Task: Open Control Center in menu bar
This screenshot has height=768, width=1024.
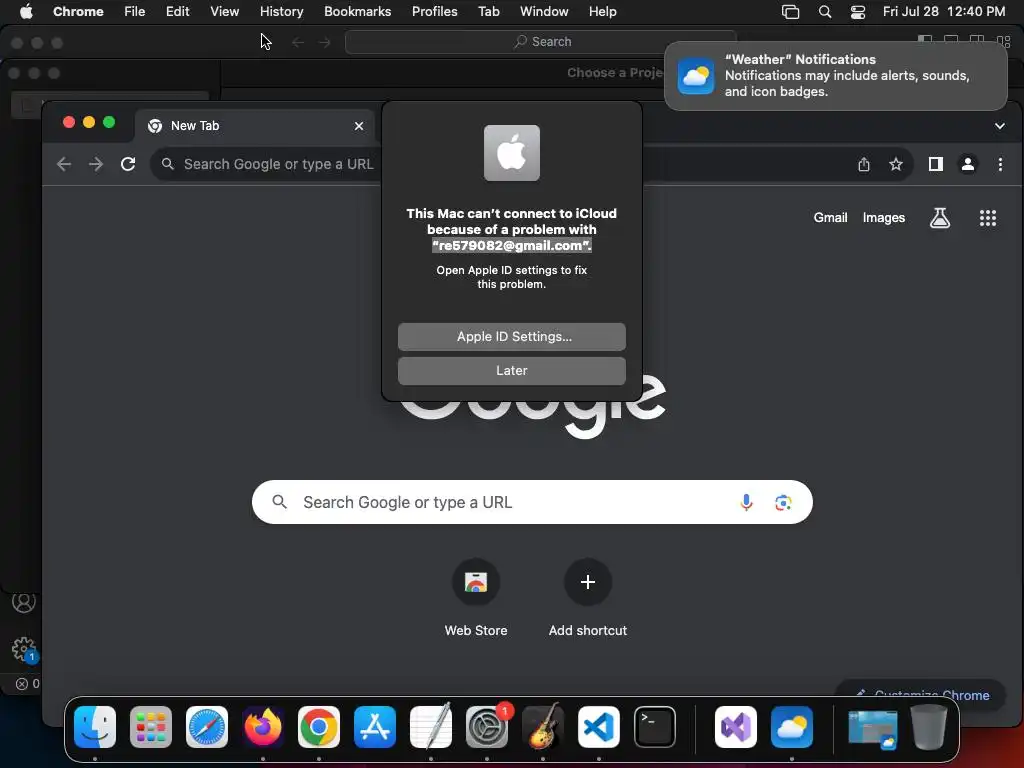Action: [857, 12]
